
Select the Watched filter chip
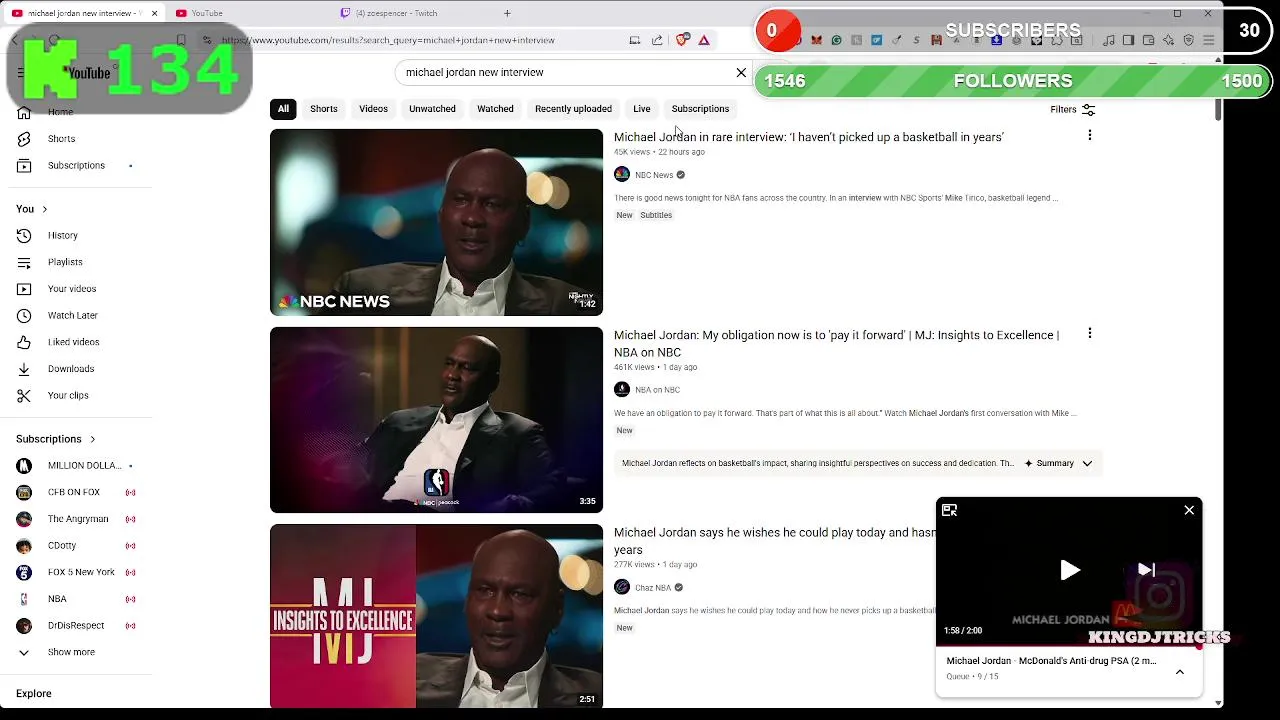click(495, 109)
